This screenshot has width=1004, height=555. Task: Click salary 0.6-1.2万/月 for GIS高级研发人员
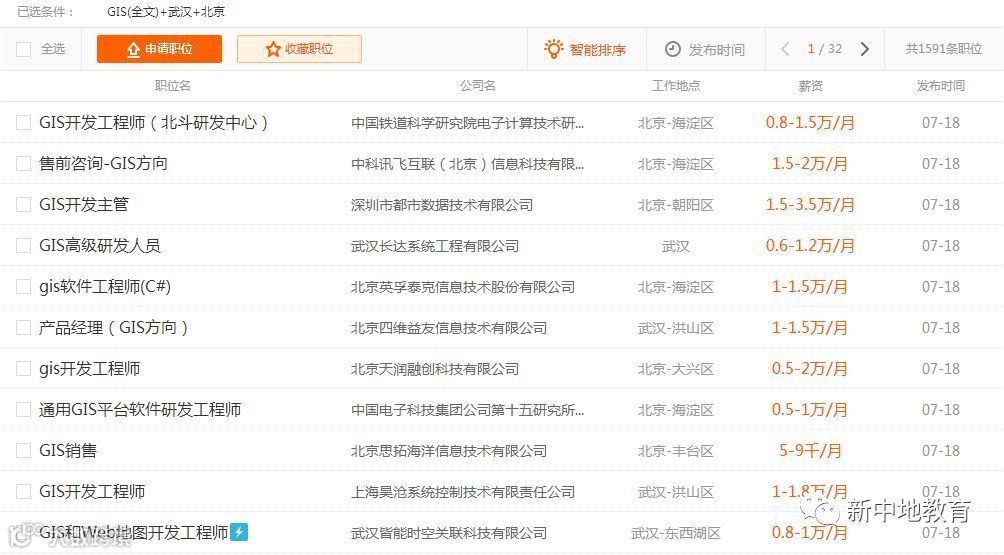tap(810, 246)
